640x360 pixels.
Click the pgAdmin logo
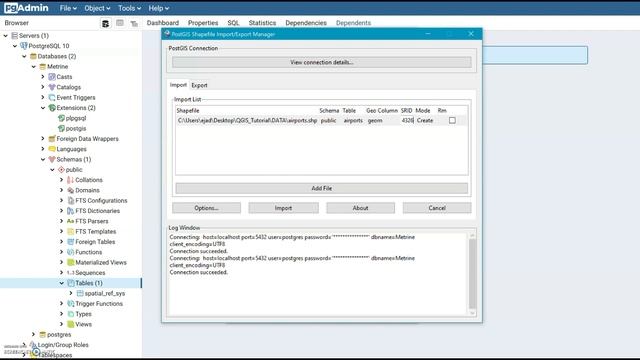[26, 8]
